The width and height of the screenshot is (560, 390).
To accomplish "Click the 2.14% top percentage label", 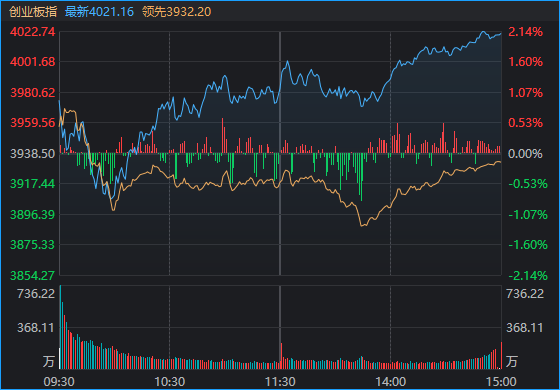I will point(525,32).
